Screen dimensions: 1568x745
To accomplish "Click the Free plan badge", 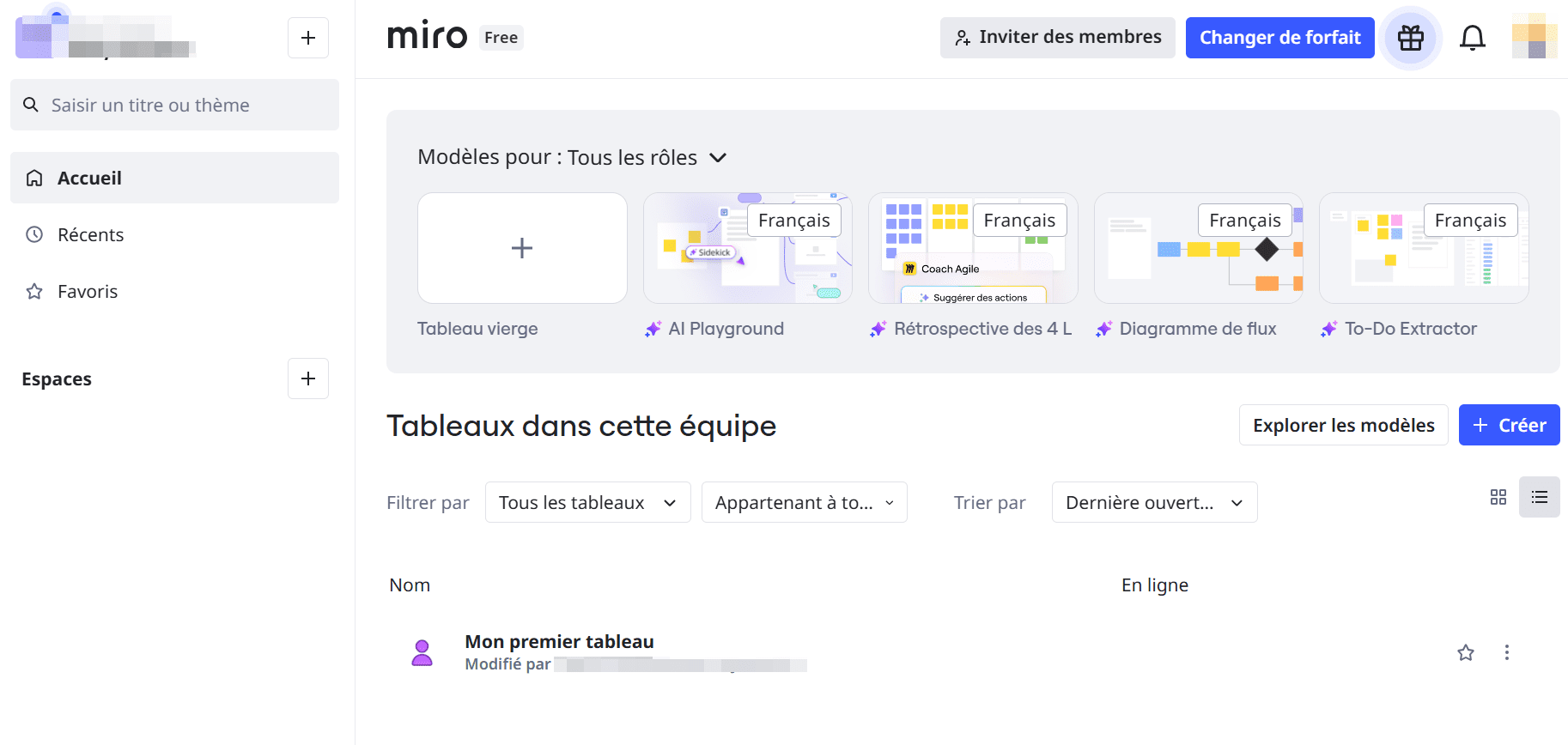I will point(501,37).
